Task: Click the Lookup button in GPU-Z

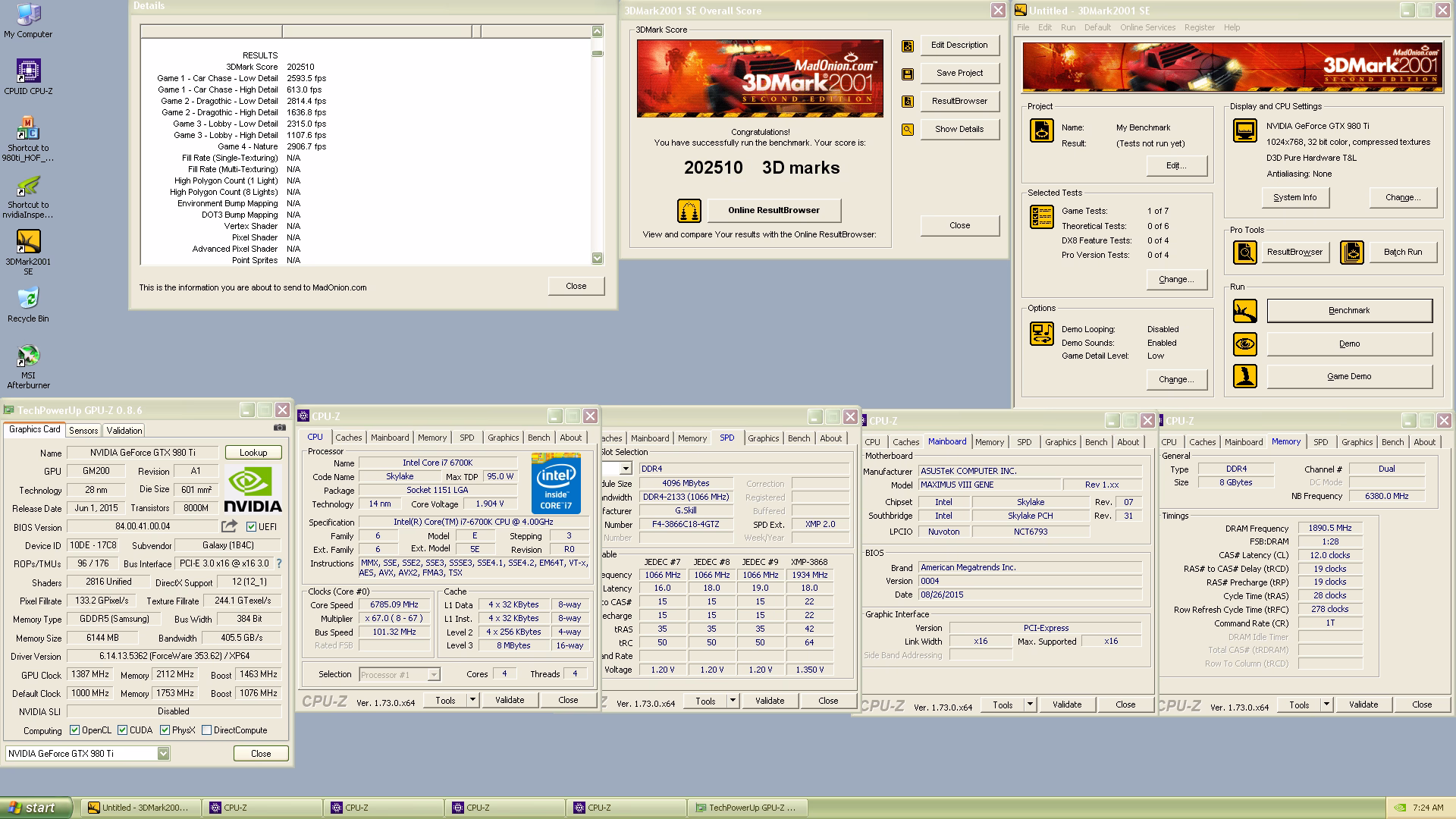Action: [253, 453]
